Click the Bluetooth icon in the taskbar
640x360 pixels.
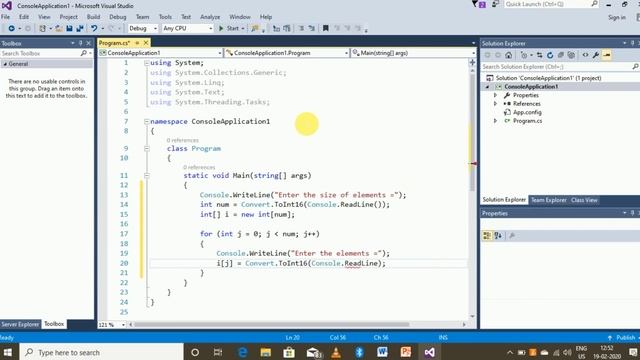point(359,352)
